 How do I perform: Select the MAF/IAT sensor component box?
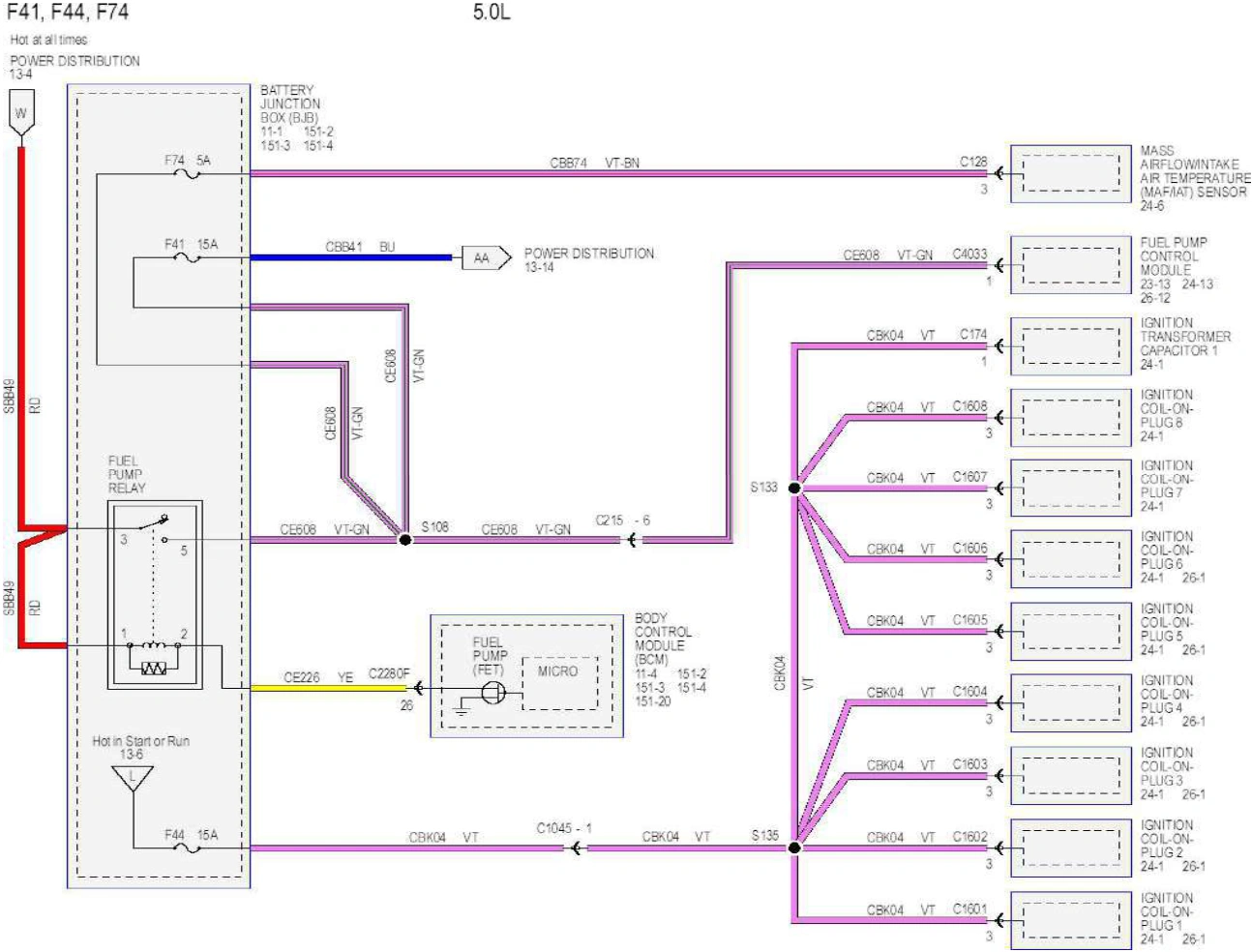[x=1071, y=174]
